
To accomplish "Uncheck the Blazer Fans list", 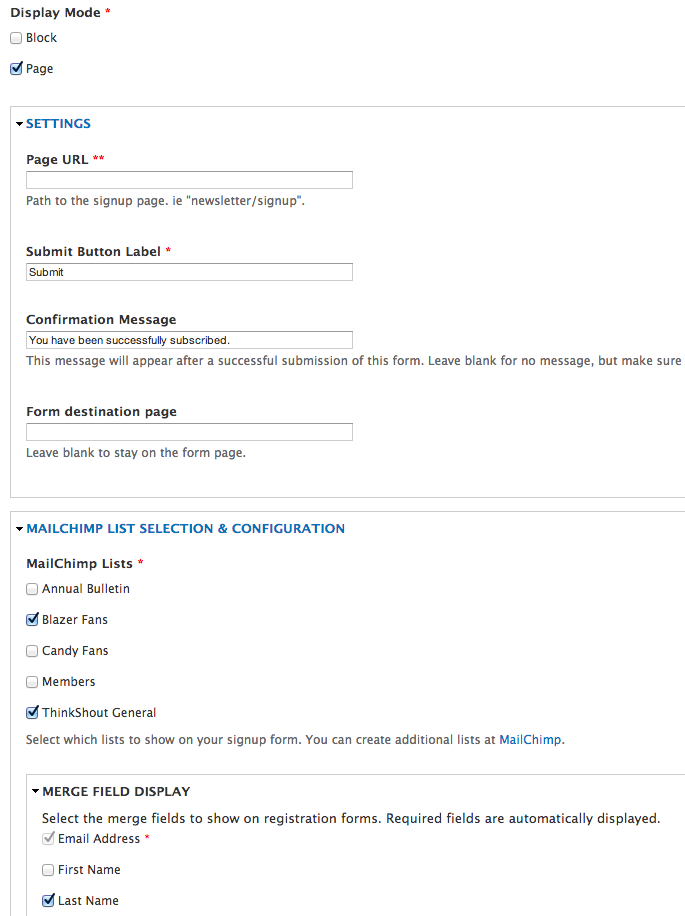I will pyautogui.click(x=32, y=620).
